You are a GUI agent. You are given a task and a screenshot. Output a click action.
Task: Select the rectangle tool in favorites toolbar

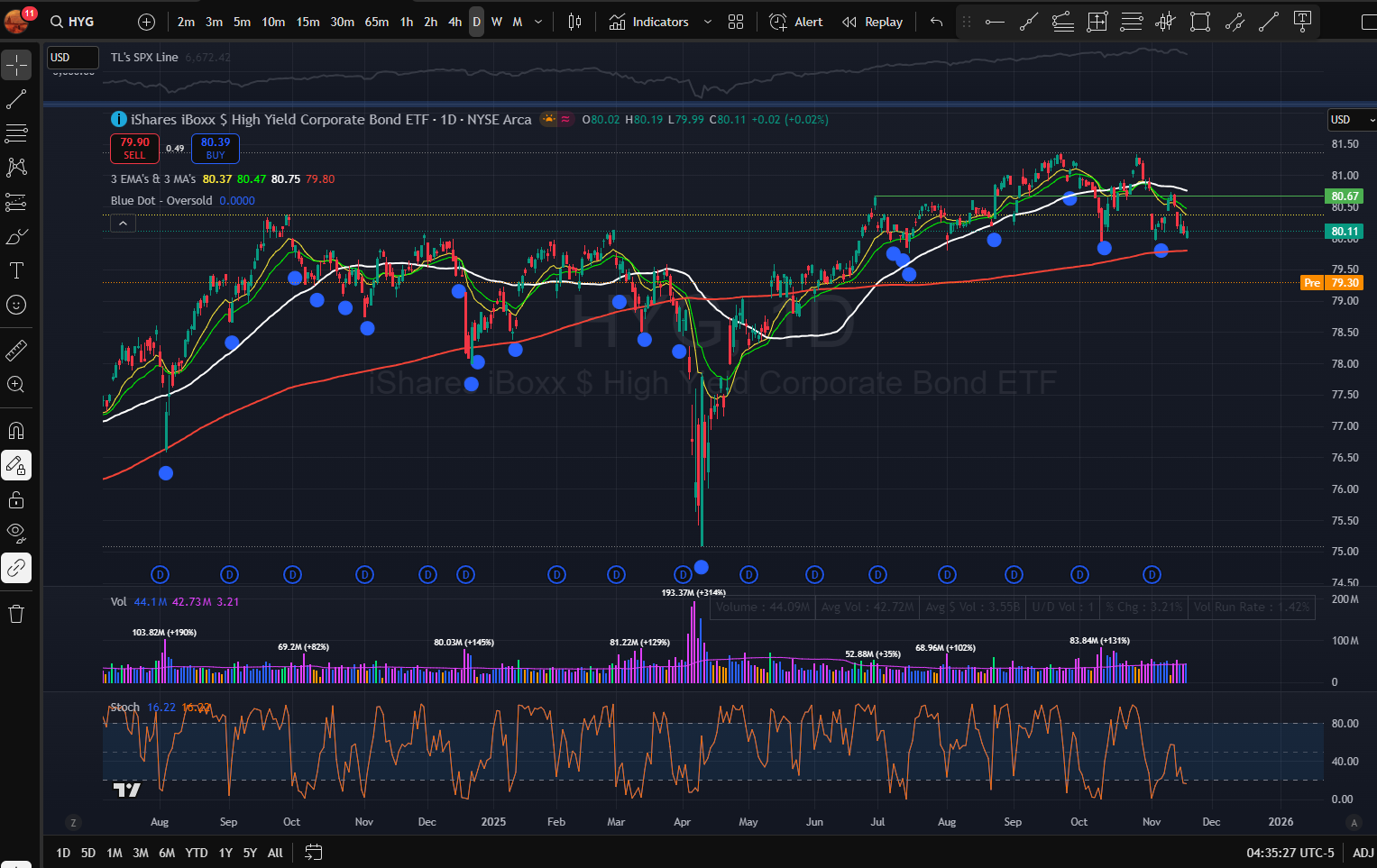[1200, 22]
